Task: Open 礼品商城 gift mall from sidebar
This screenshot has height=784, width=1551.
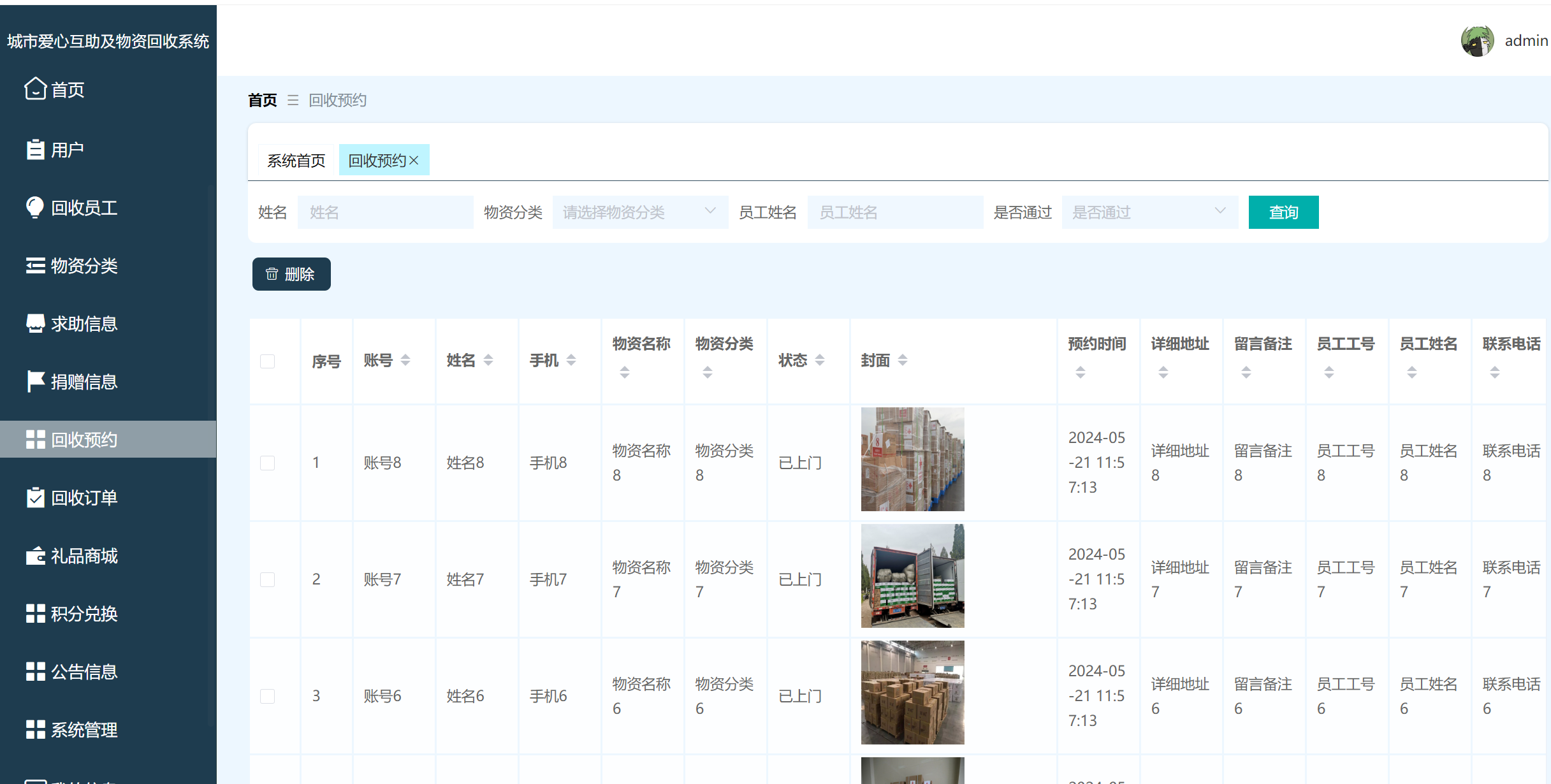Action: point(36,555)
